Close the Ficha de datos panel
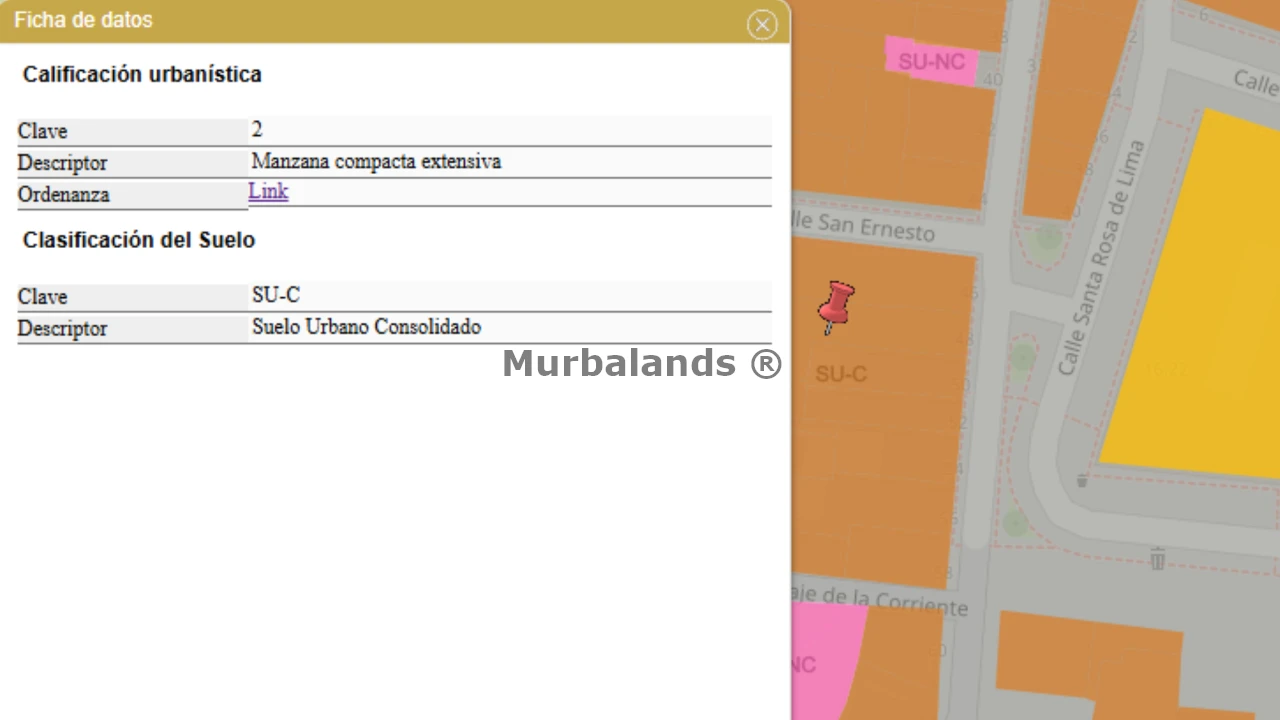This screenshot has width=1280, height=720. [762, 25]
